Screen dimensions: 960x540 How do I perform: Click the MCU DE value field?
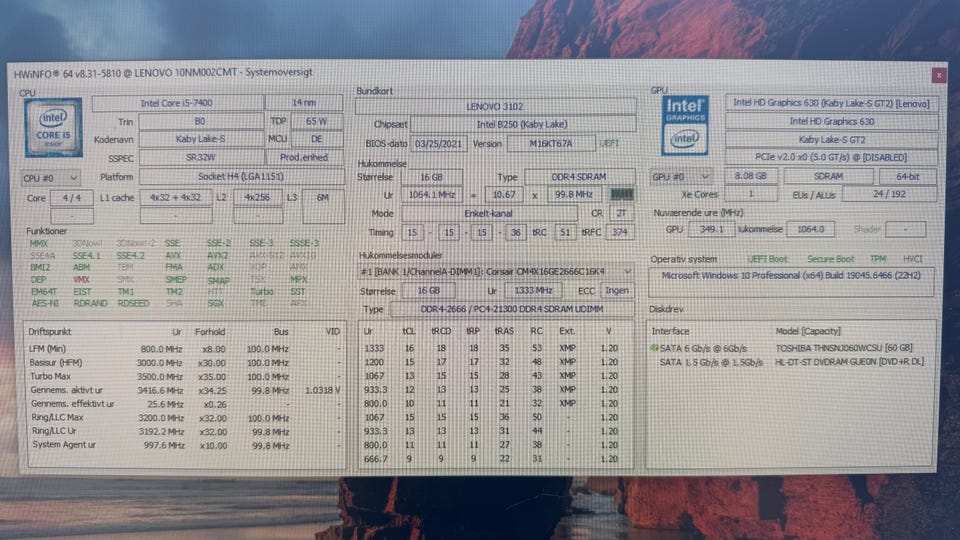pos(317,139)
